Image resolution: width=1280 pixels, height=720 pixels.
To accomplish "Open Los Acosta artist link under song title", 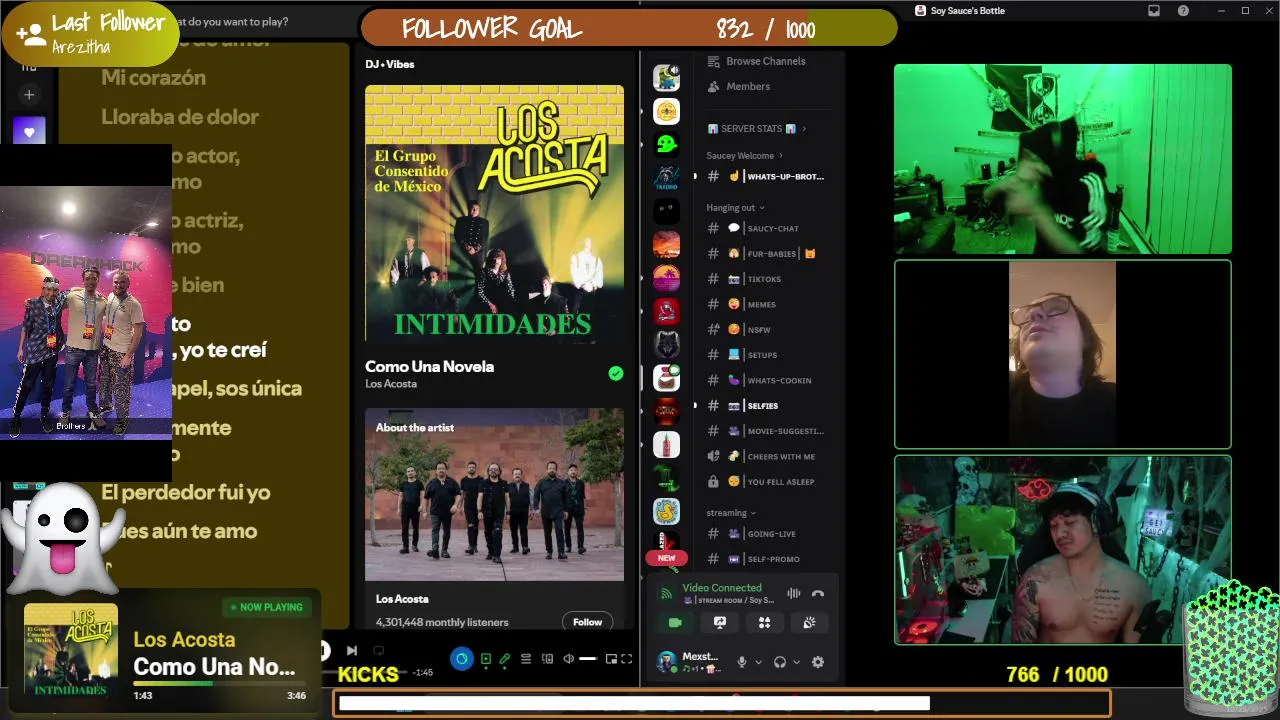I will 391,384.
